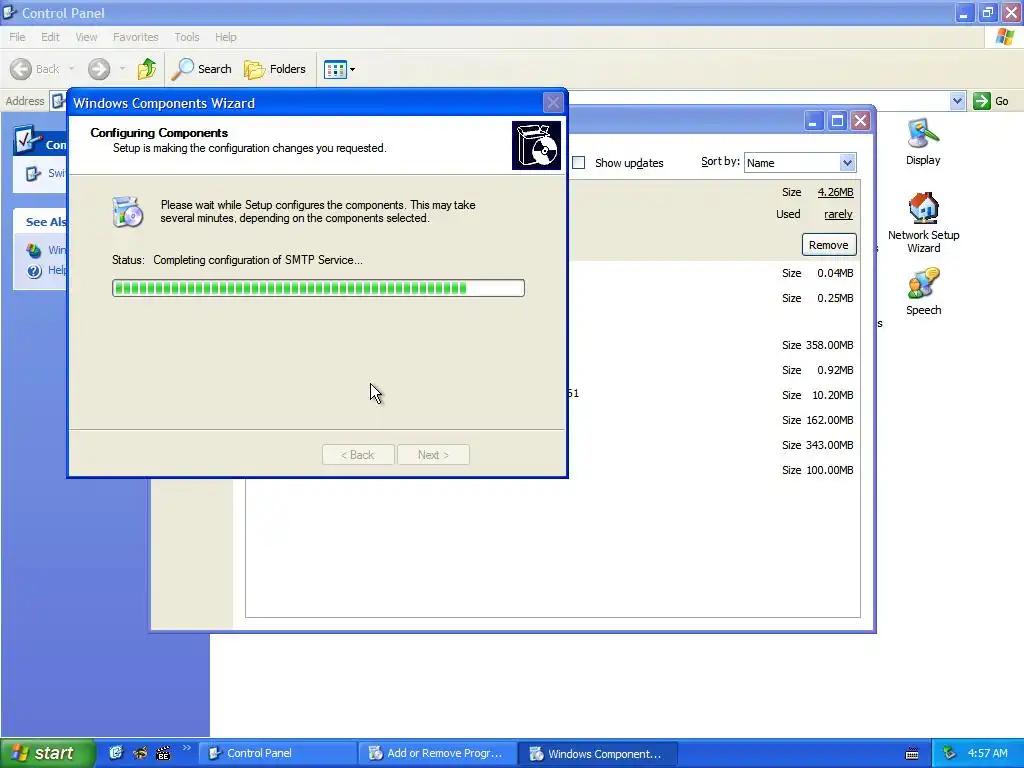Open the Start menu

click(x=48, y=754)
